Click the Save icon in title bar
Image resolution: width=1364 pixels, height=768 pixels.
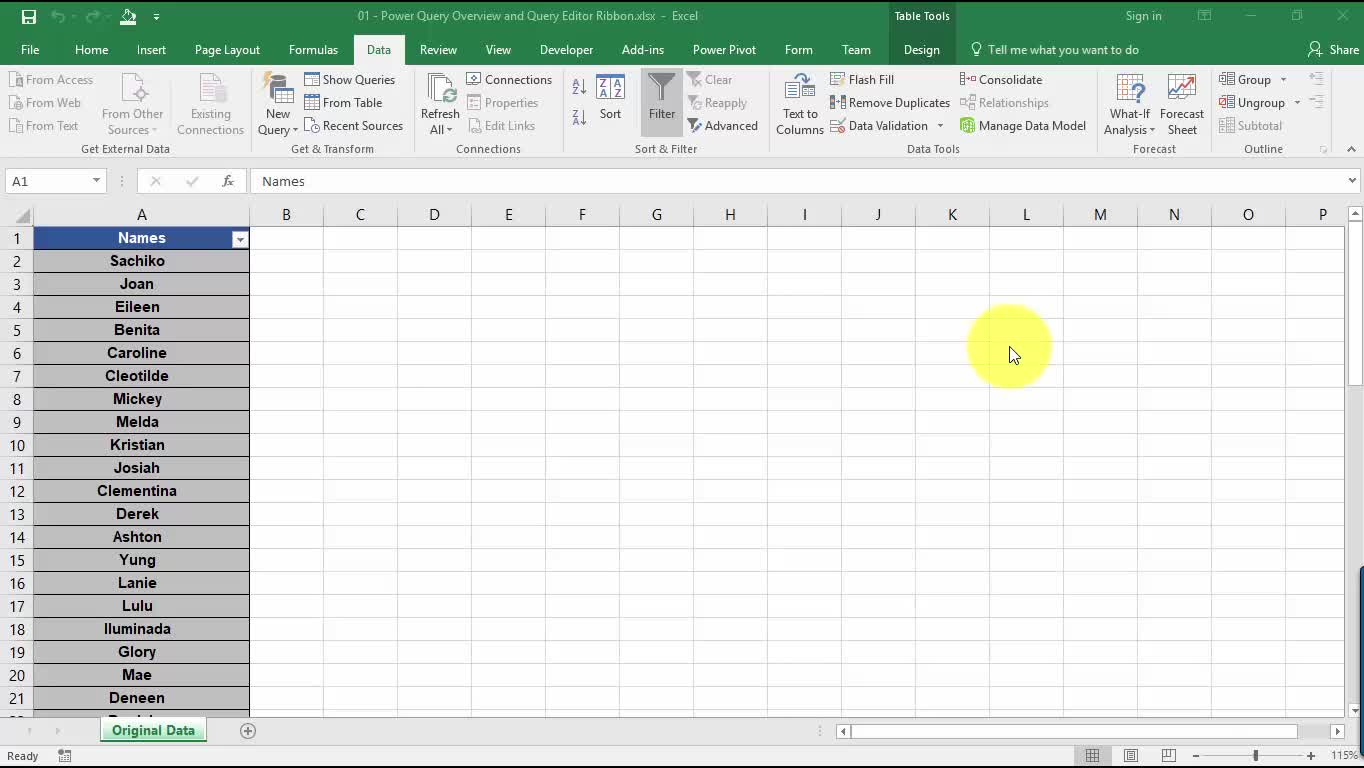click(x=29, y=16)
